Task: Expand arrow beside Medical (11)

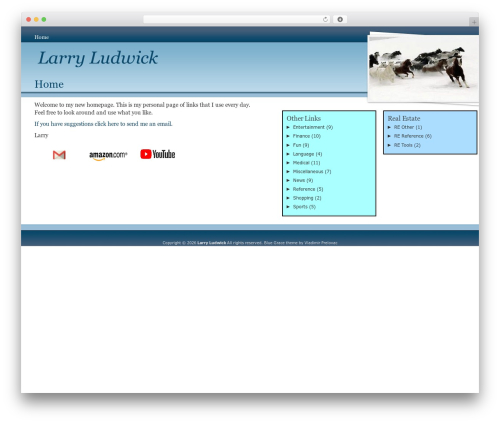Action: tap(288, 163)
